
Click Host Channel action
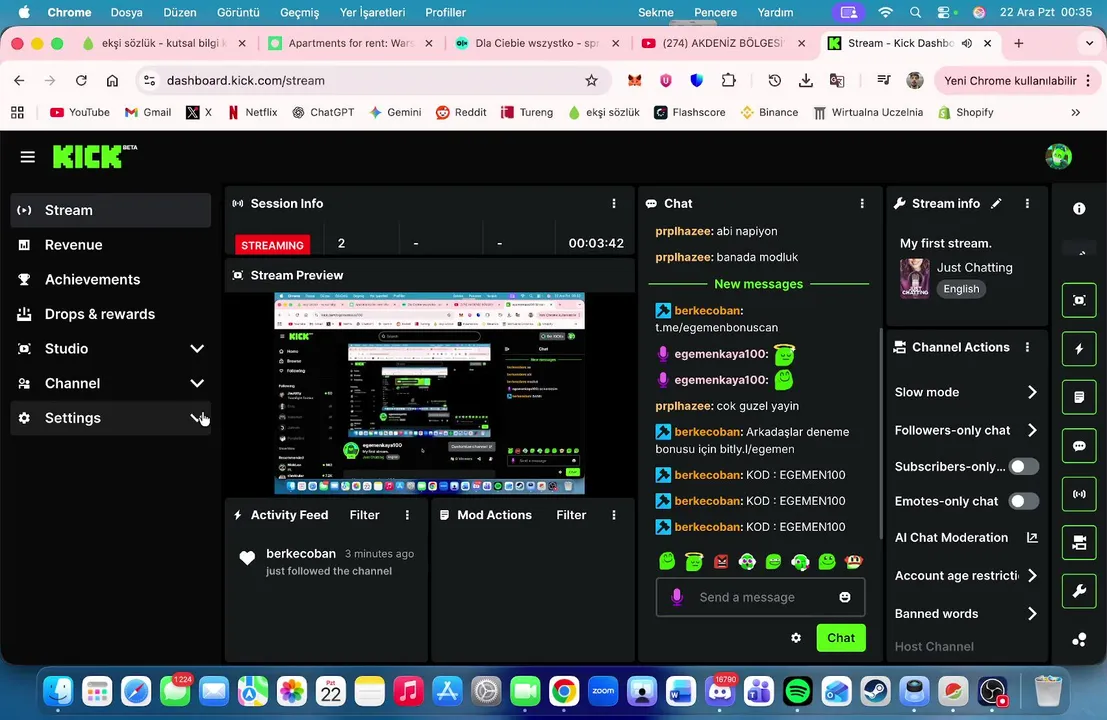(934, 647)
